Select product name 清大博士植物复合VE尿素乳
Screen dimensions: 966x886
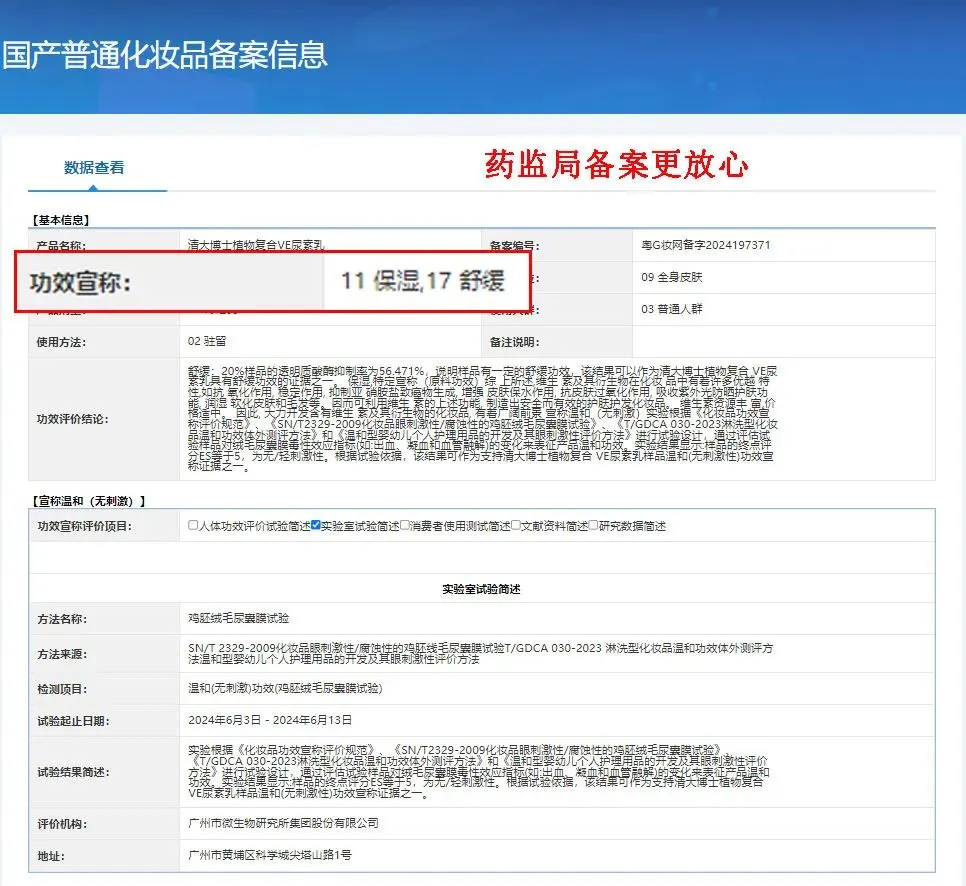256,245
